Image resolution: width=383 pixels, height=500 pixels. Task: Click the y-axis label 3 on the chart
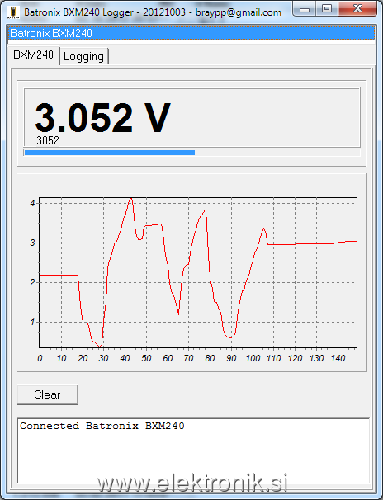33,243
